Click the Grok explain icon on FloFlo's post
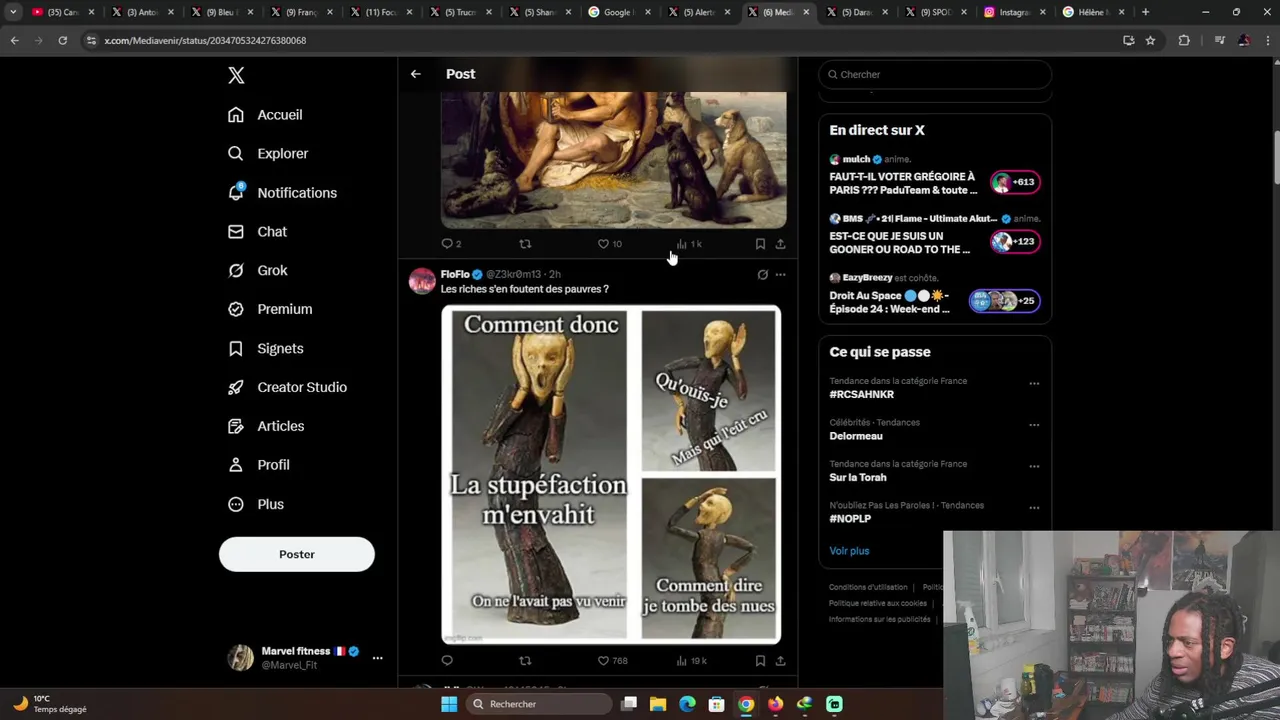The image size is (1280, 720). (762, 275)
